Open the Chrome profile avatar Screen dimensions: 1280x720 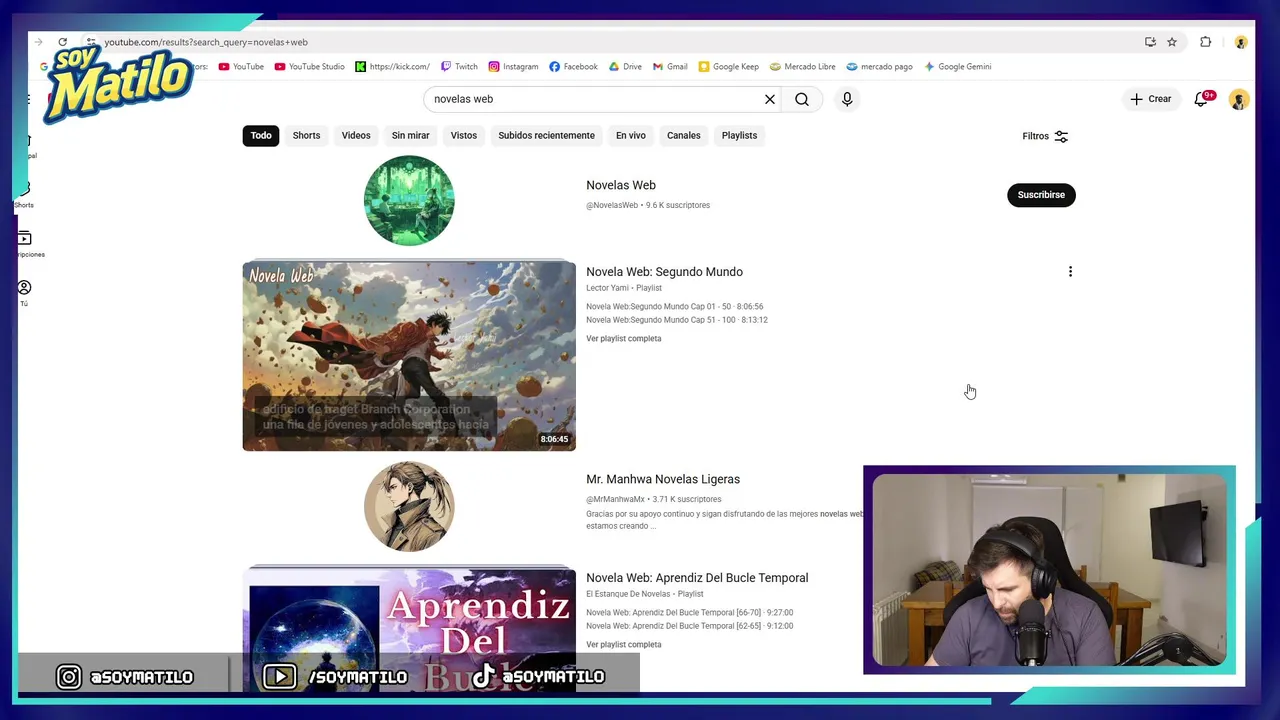pyautogui.click(x=1240, y=42)
